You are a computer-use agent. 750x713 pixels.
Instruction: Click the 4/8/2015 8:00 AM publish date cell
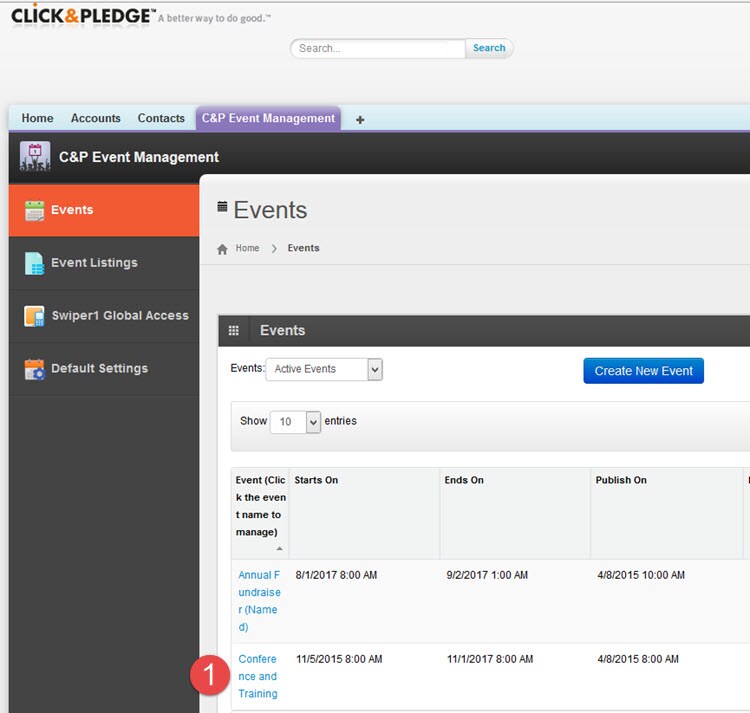(x=638, y=659)
